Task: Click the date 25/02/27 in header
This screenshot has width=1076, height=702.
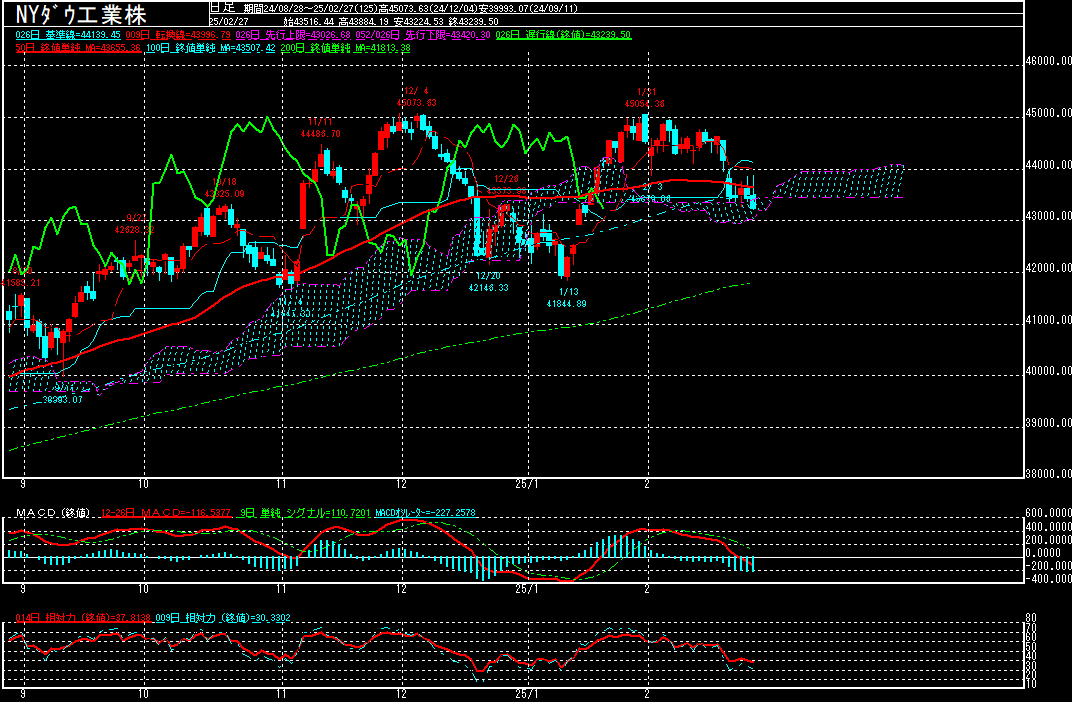Action: coord(229,22)
